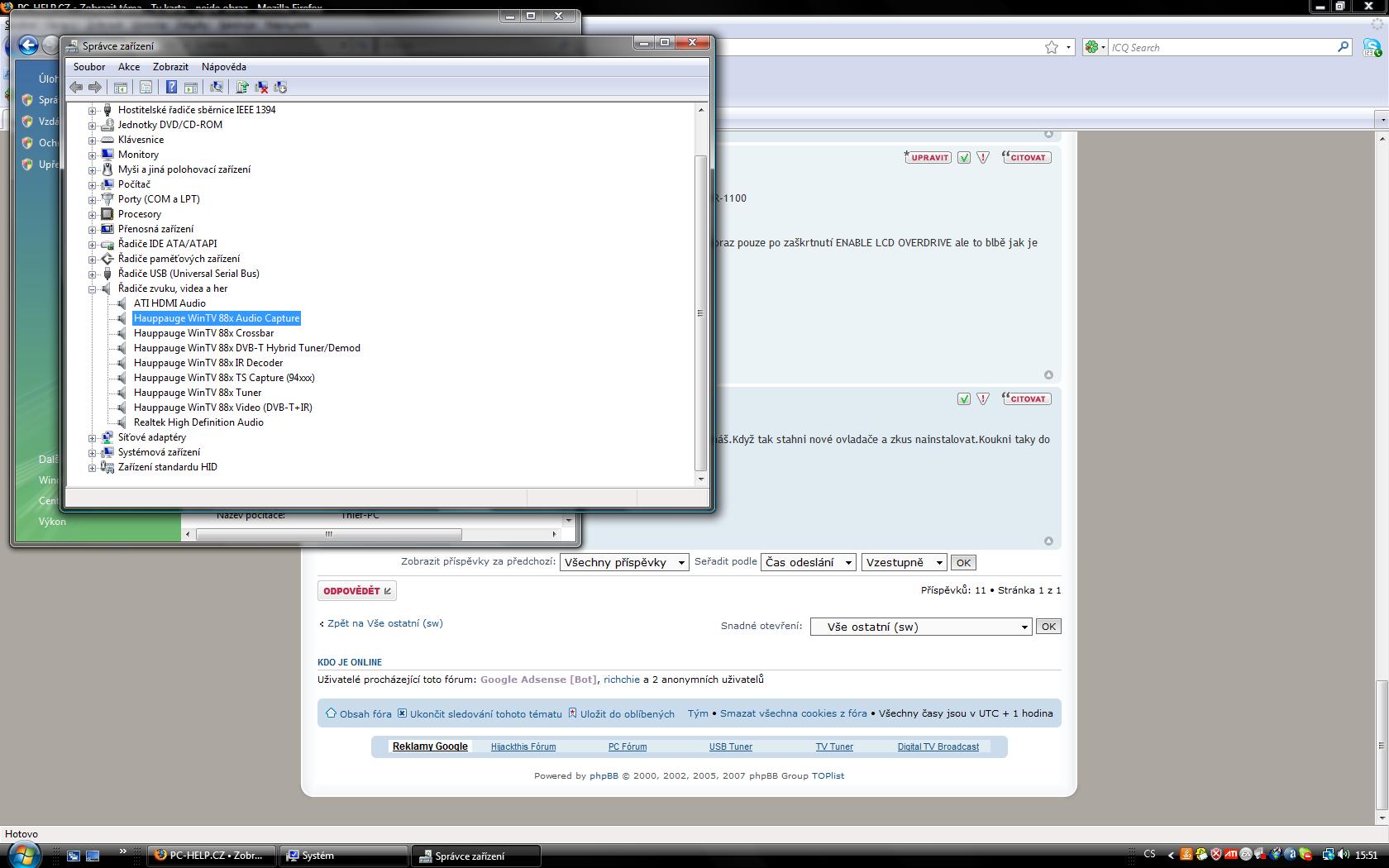Open the Obsah fóra link
Viewport: 1389px width, 868px height.
[365, 714]
